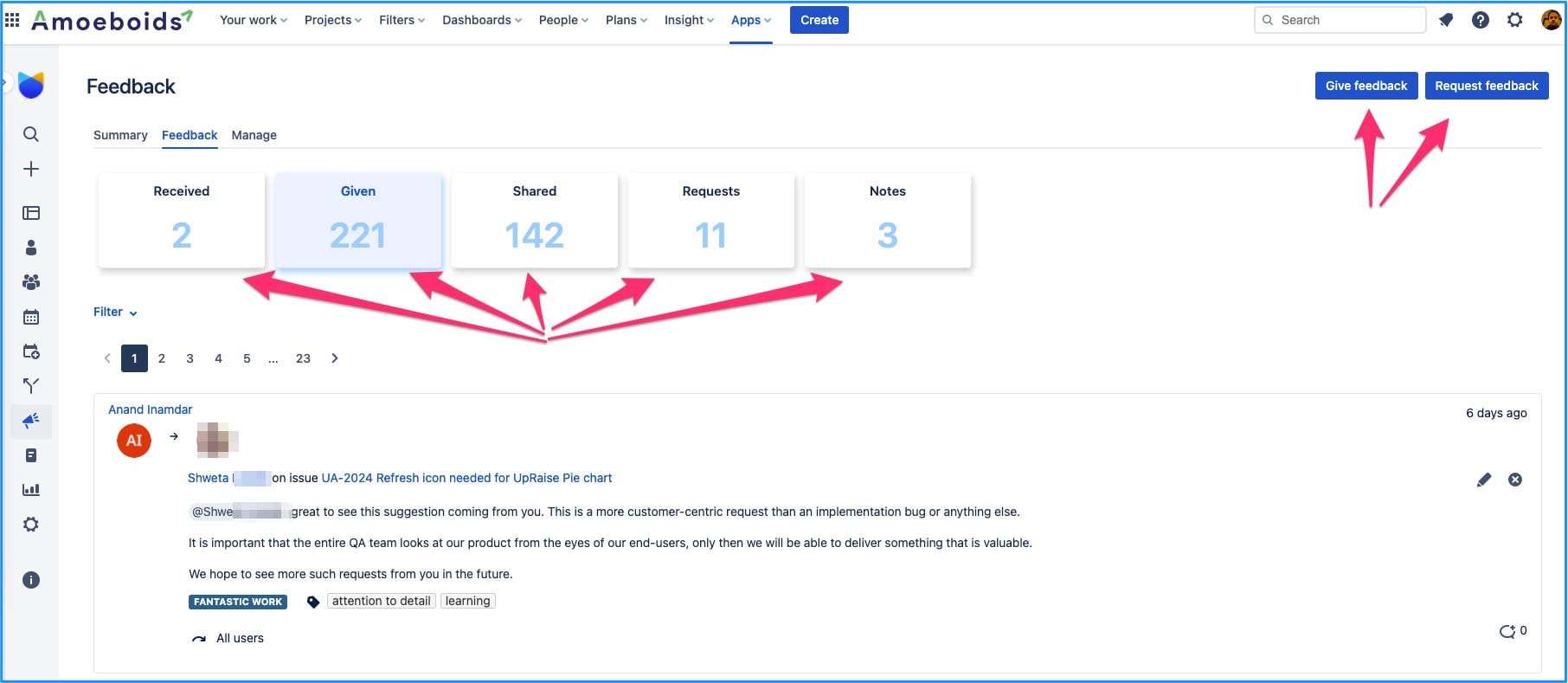
Task: Open the help question mark icon
Action: coord(1481,20)
